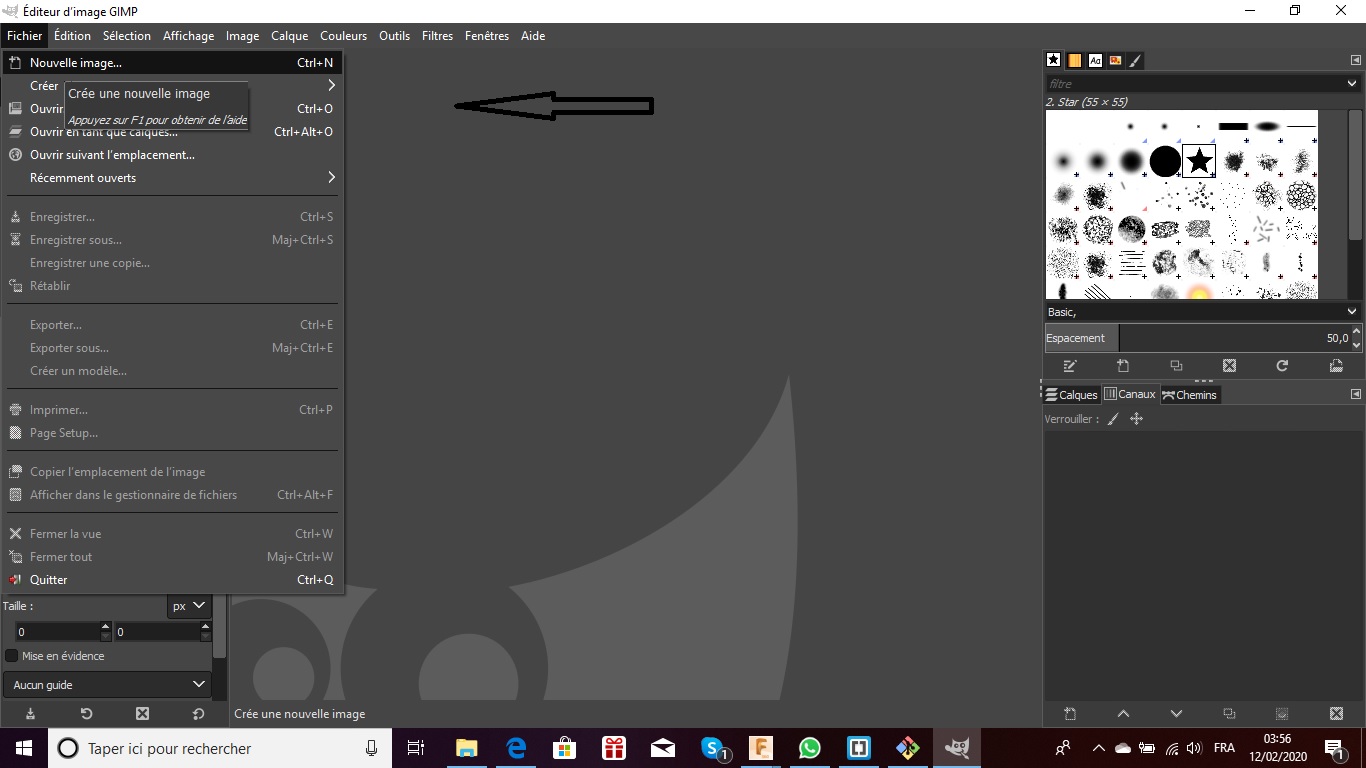Image resolution: width=1366 pixels, height=768 pixels.
Task: Click the Windows Start button
Action: [23, 748]
